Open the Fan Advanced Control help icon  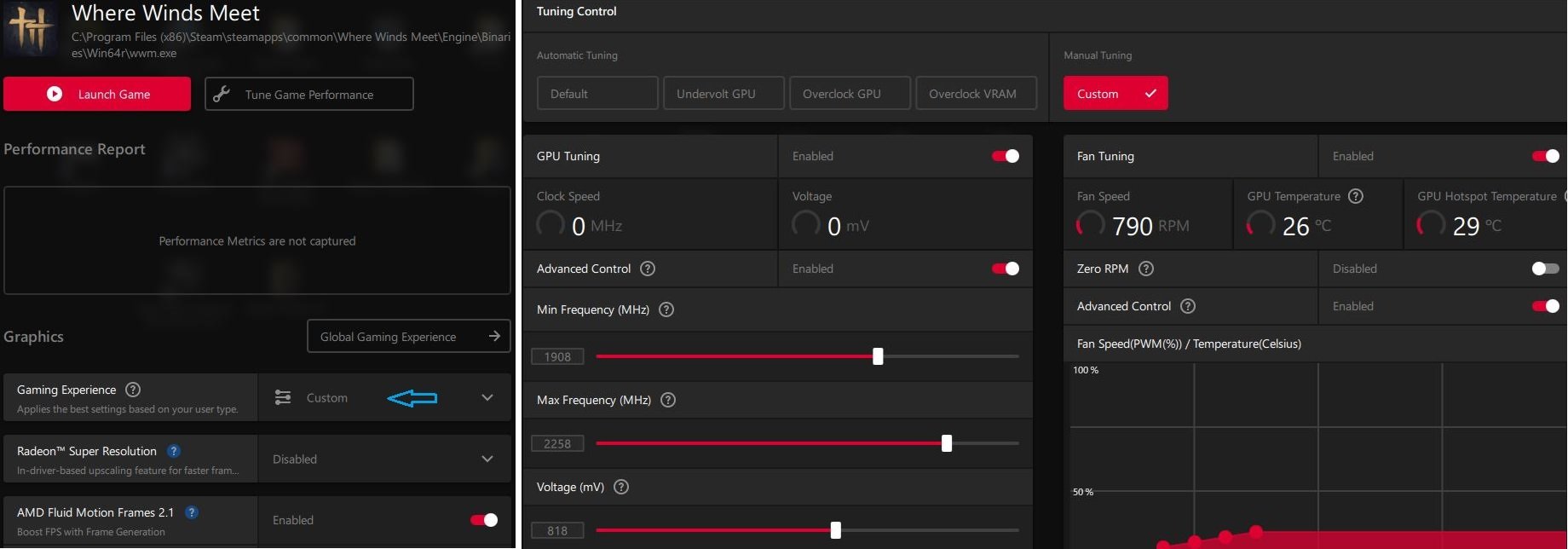[1188, 306]
